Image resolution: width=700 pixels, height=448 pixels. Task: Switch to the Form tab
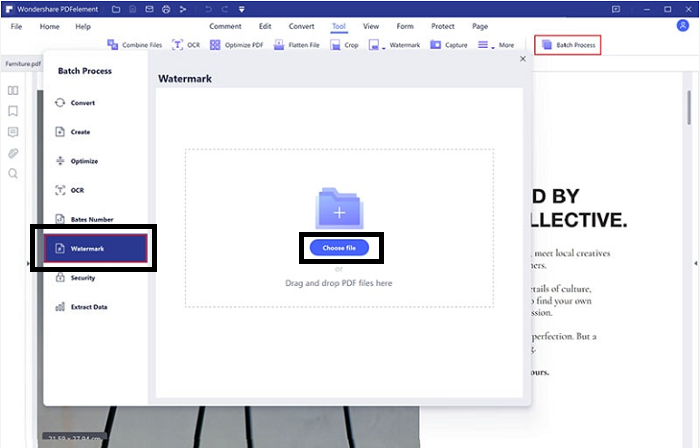click(405, 26)
